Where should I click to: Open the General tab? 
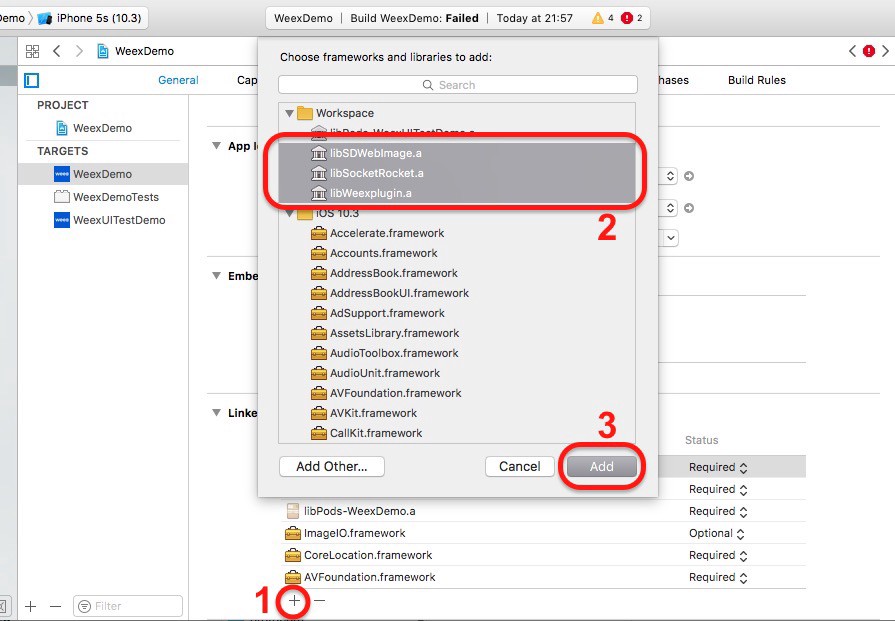click(178, 80)
